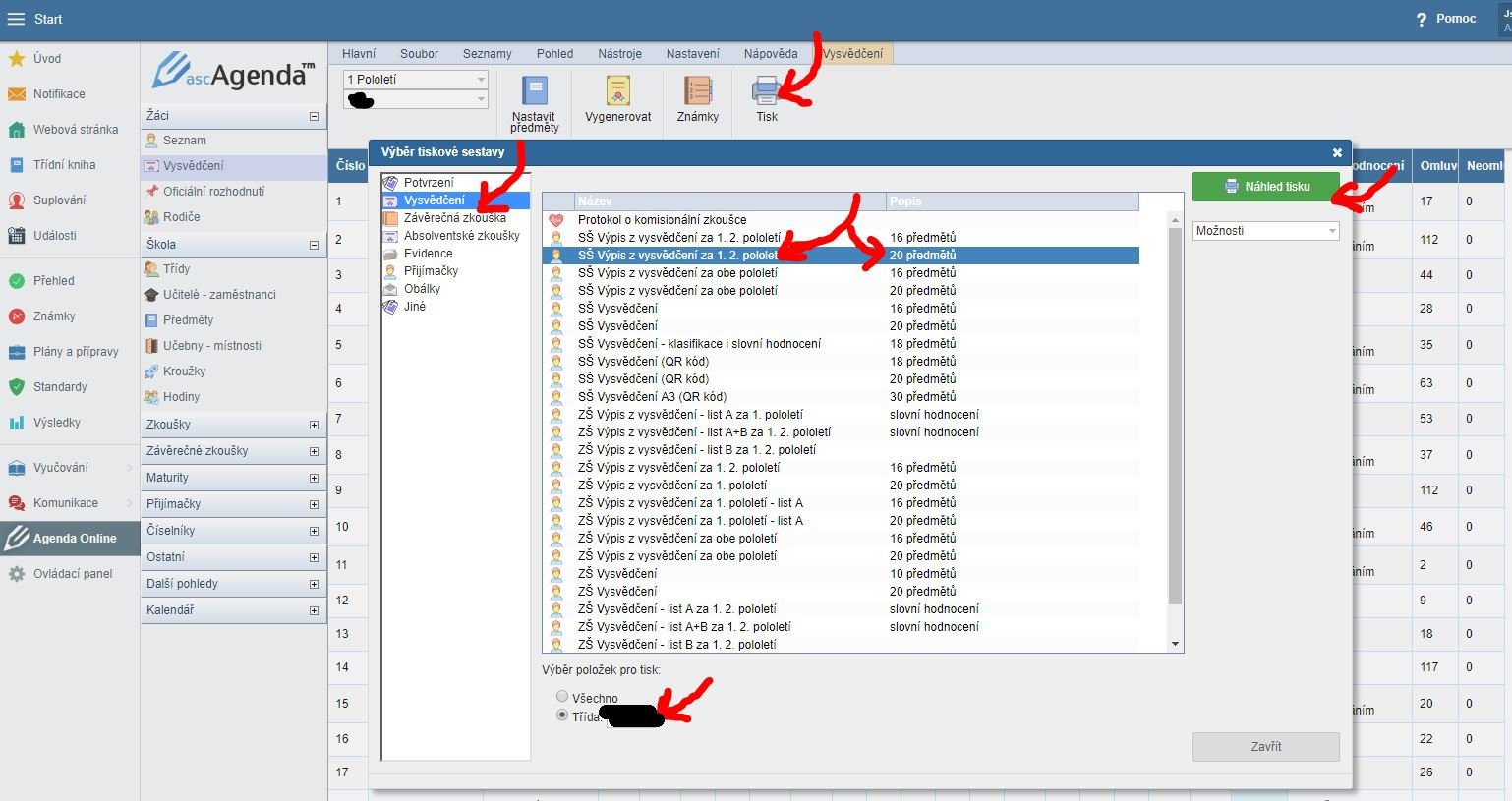The width and height of the screenshot is (1512, 801).
Task: Open the Nástroje menu
Action: [619, 54]
